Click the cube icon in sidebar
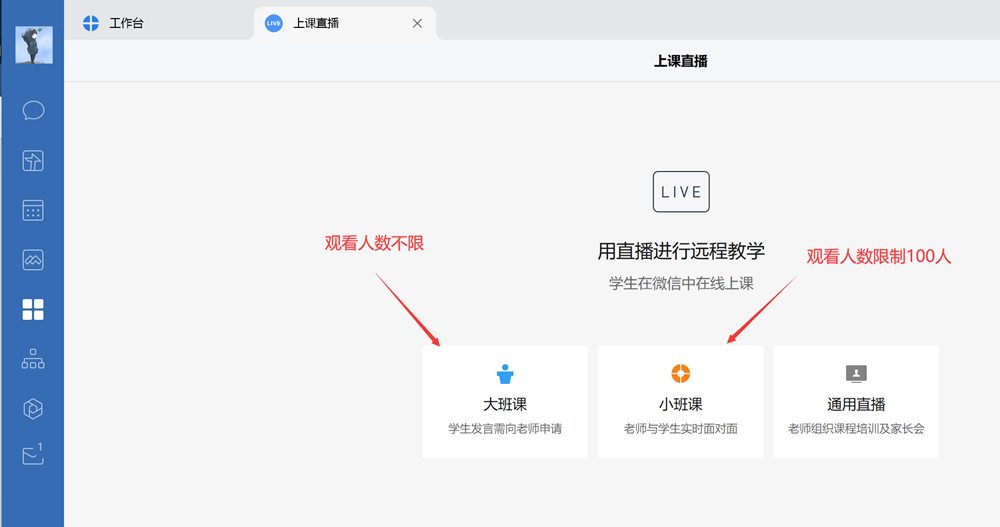This screenshot has width=1000, height=527. pyautogui.click(x=33, y=408)
